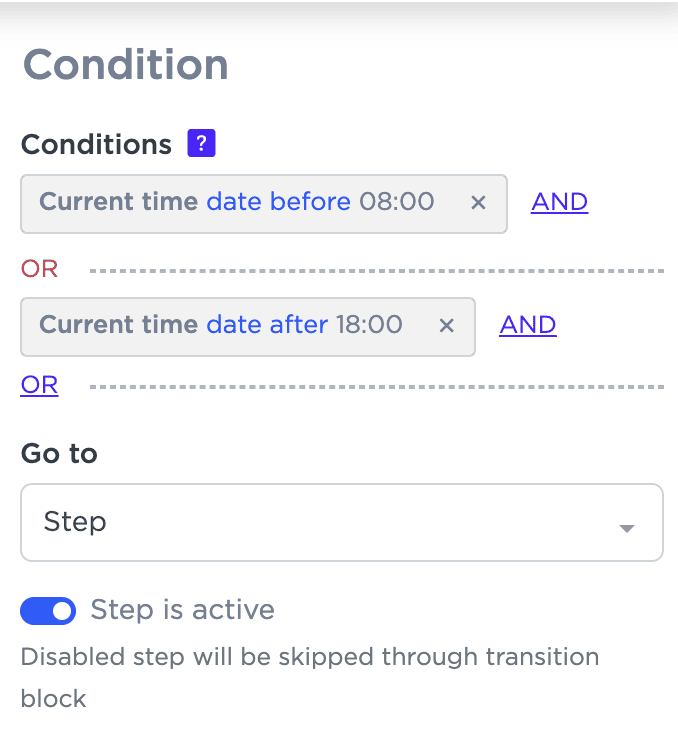The image size is (678, 752).
Task: Delete the 'date after 18:00' condition
Action: coord(447,325)
